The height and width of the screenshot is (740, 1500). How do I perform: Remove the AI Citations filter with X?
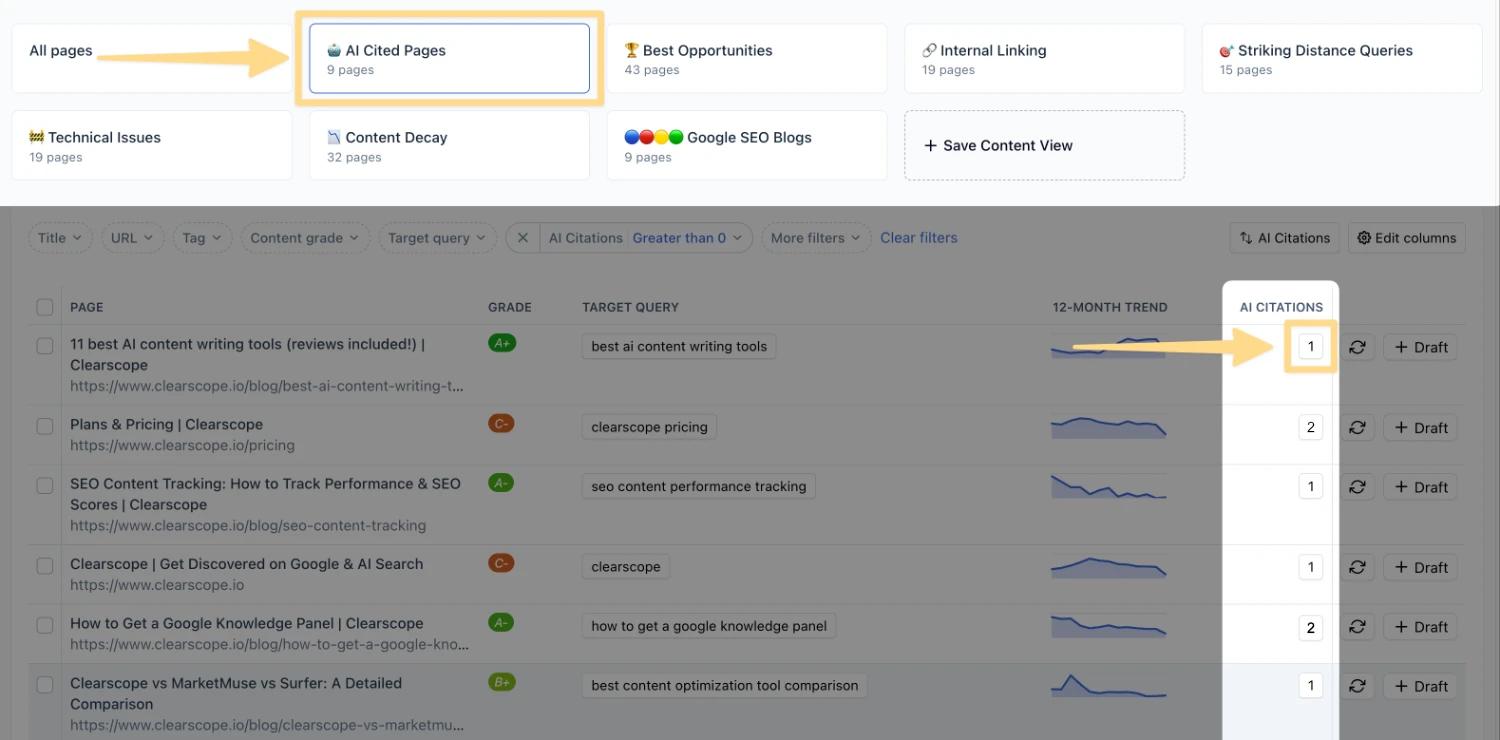pos(523,238)
